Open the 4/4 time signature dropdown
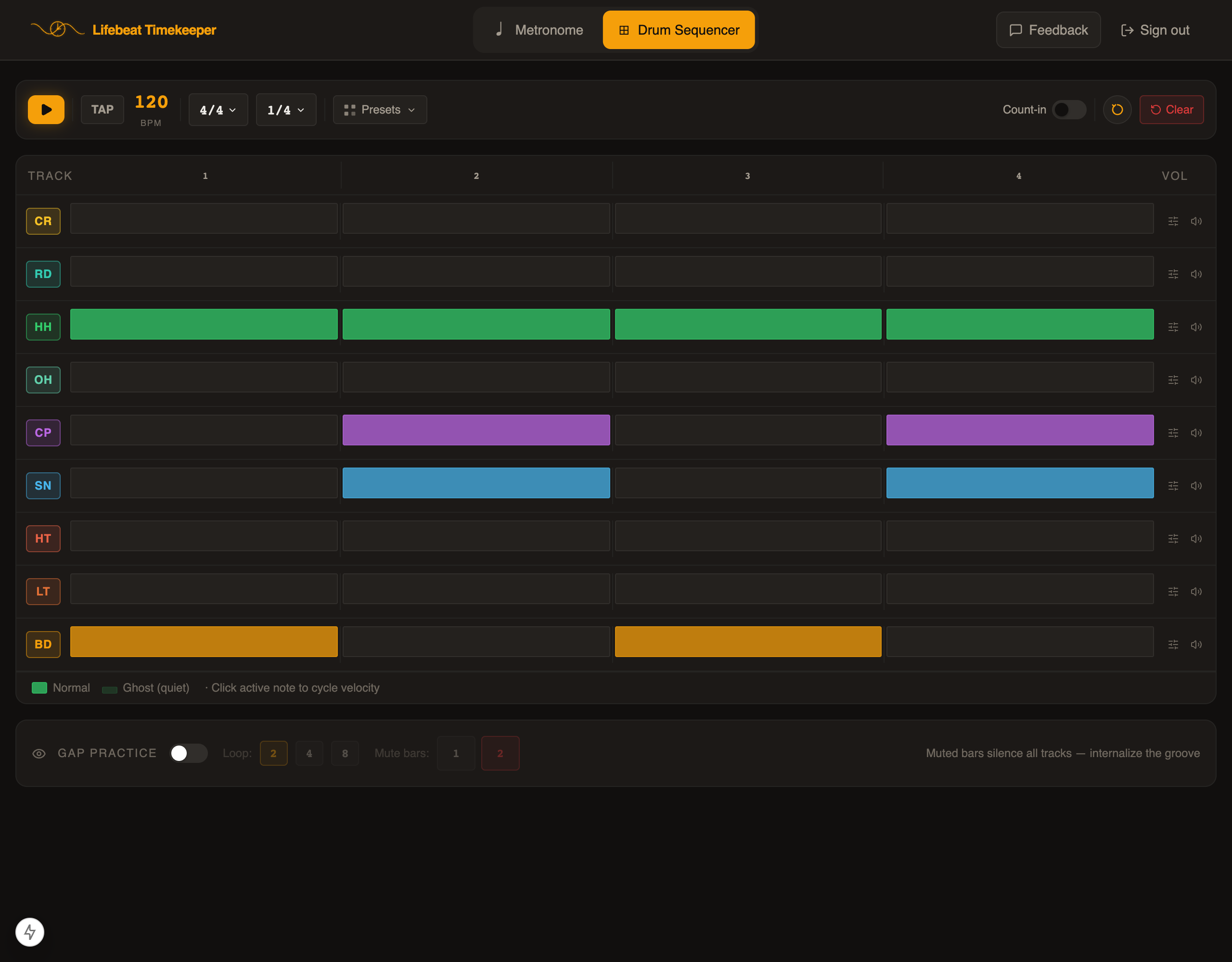This screenshot has height=962, width=1232. pyautogui.click(x=218, y=109)
